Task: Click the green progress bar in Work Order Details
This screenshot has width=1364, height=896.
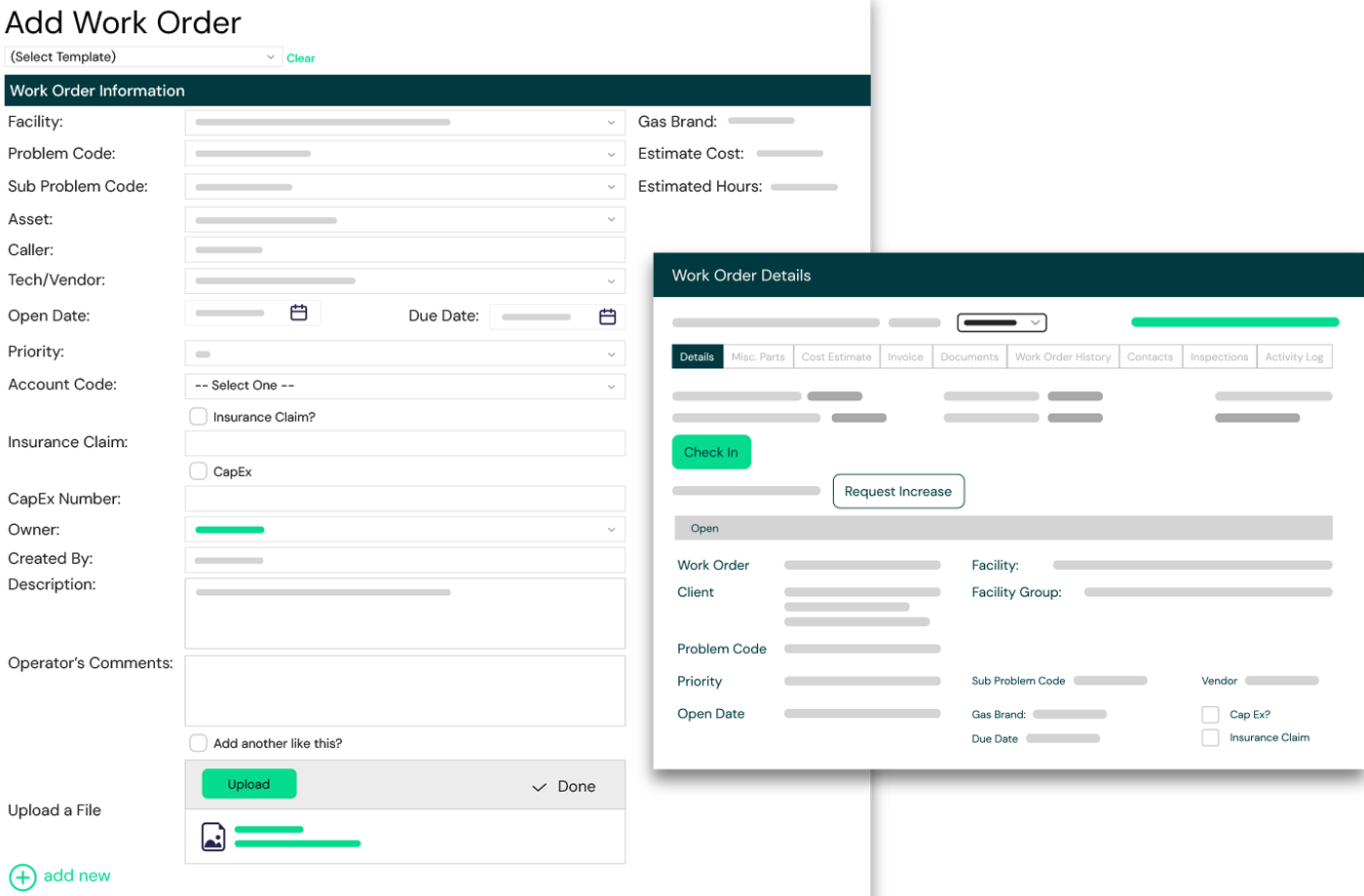Action: point(1235,322)
